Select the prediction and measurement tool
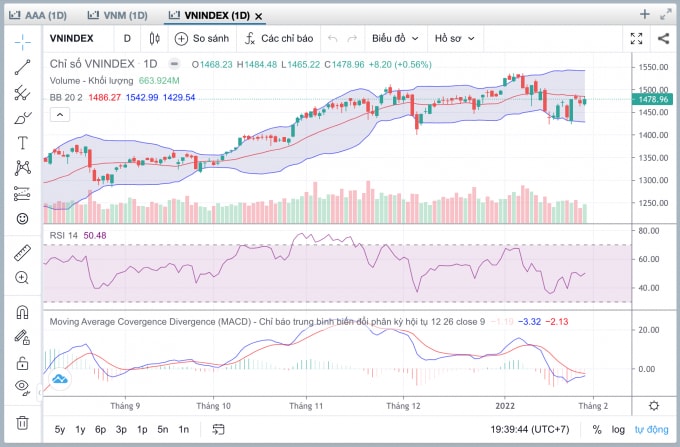 pyautogui.click(x=23, y=193)
